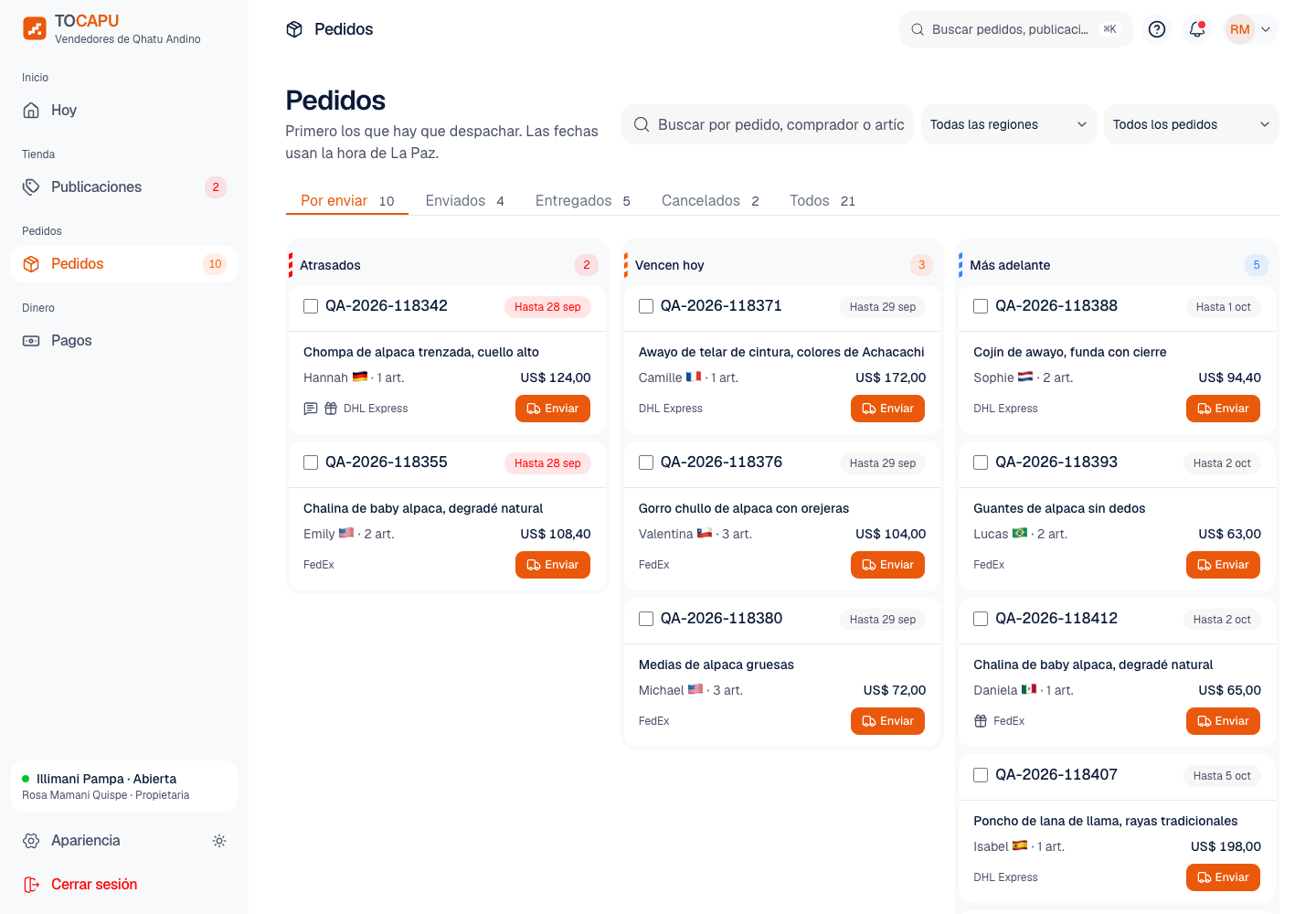Toggle the Apariencia sun theme icon
Viewport: 1316px width, 914px height.
[x=219, y=841]
